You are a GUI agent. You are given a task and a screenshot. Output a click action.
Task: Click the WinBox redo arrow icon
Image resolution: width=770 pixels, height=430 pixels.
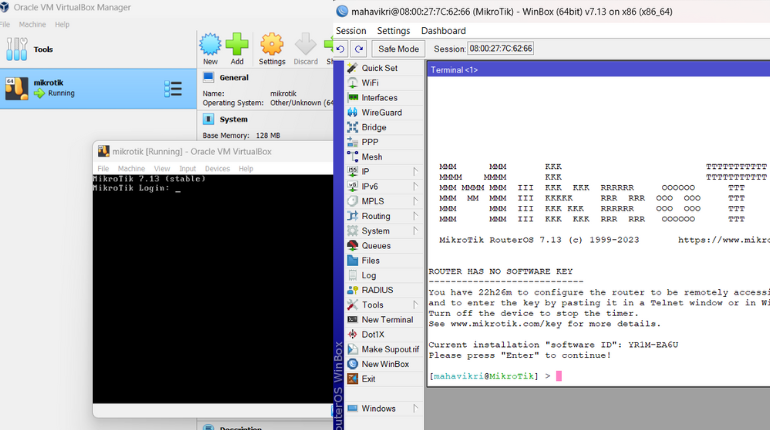tap(358, 49)
